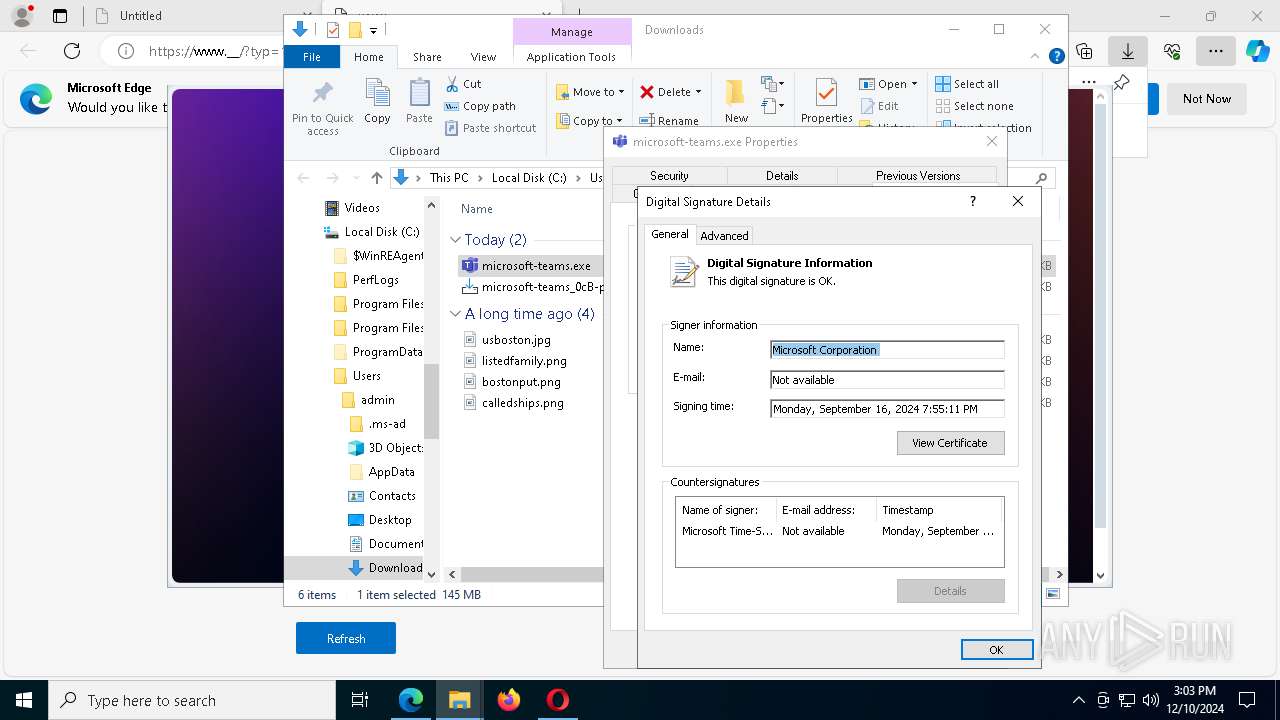Click Pin to Quick access icon
This screenshot has width=1280, height=720.
322,94
